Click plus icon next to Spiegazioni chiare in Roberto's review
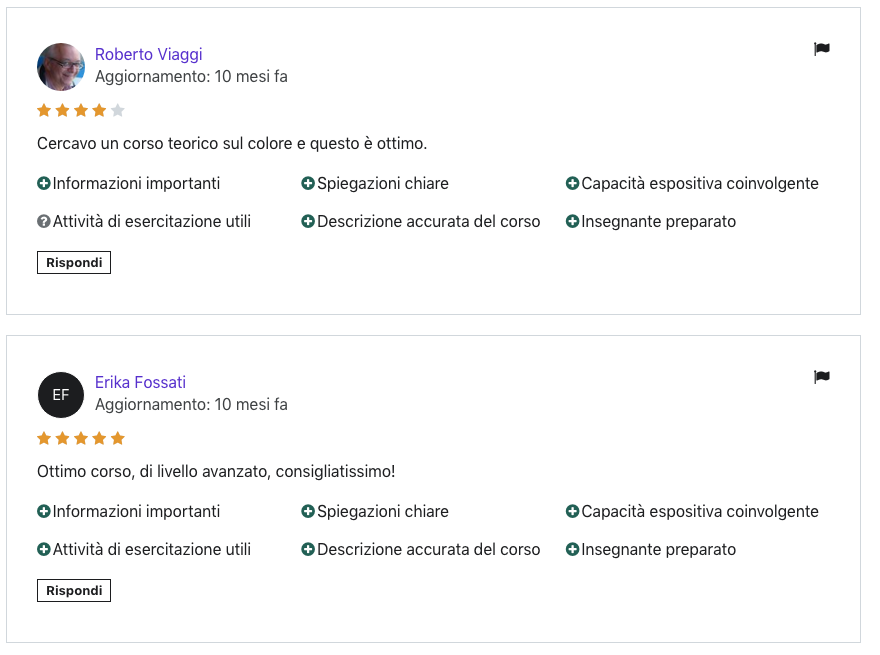Image resolution: width=880 pixels, height=655 pixels. tap(308, 184)
